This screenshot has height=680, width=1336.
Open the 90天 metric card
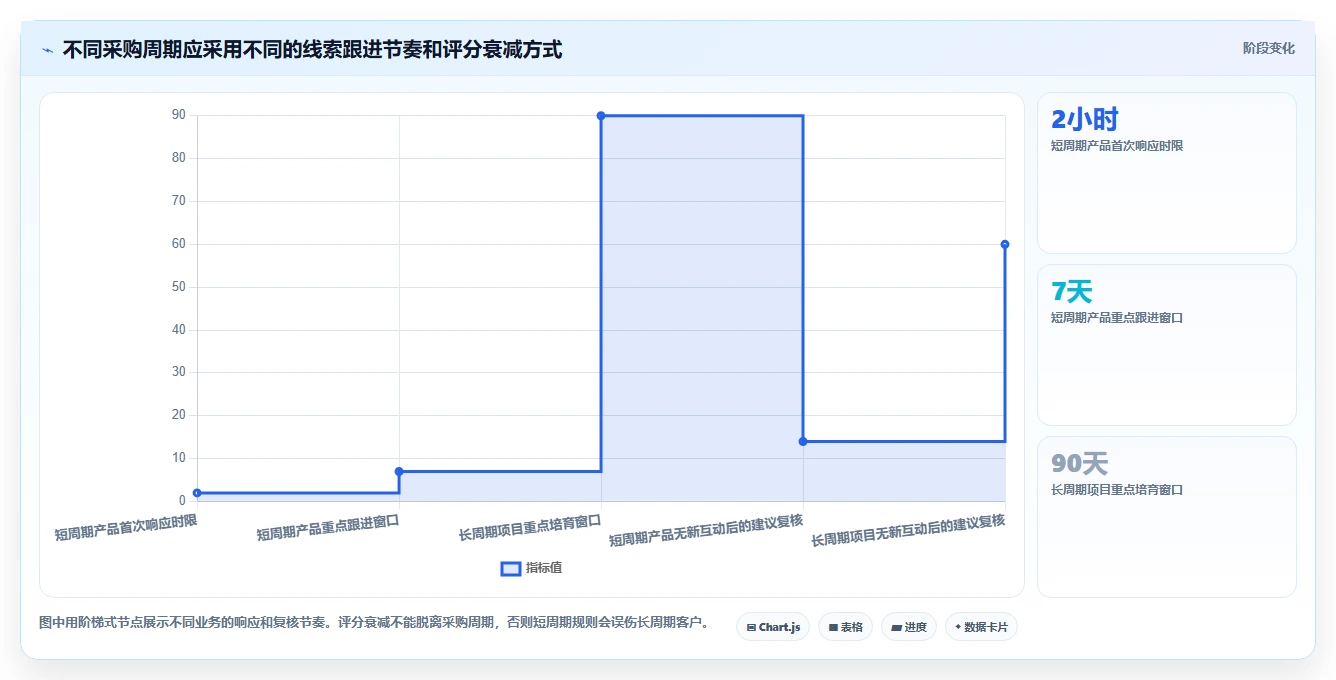(1167, 517)
